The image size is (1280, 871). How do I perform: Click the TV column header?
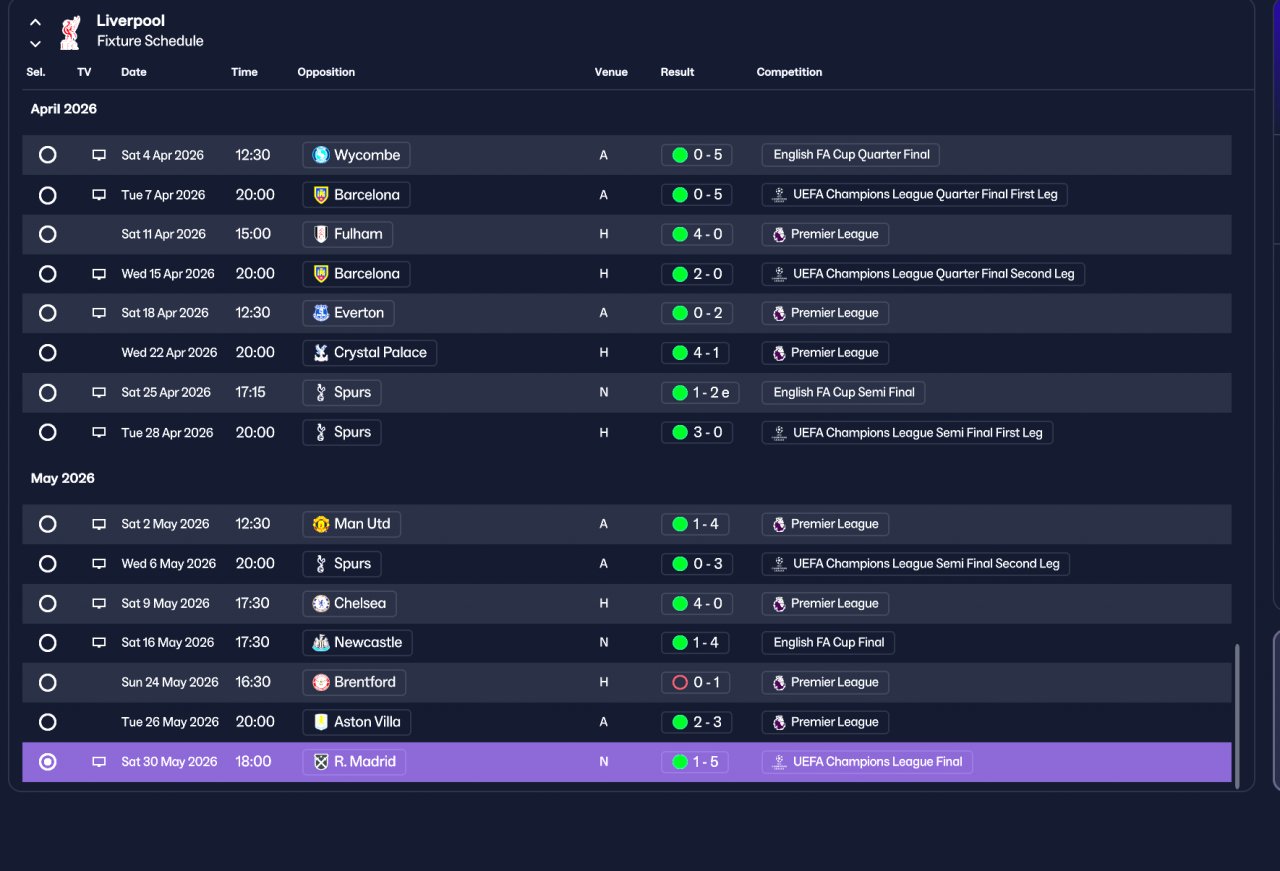[84, 72]
